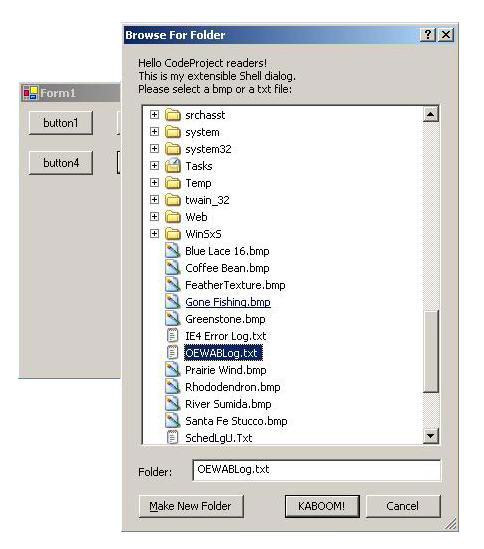This screenshot has width=484, height=549.
Task: Expand the WinSxS folder node
Action: (x=154, y=234)
